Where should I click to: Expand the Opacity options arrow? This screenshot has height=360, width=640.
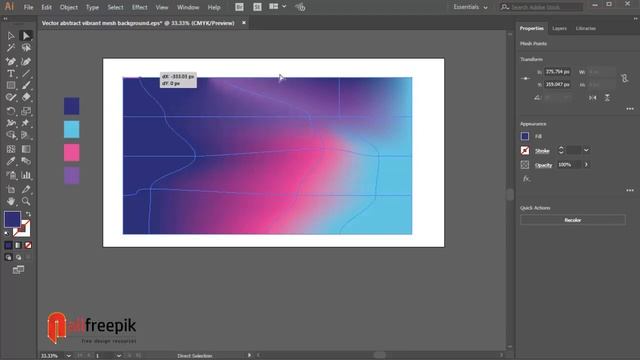587,164
